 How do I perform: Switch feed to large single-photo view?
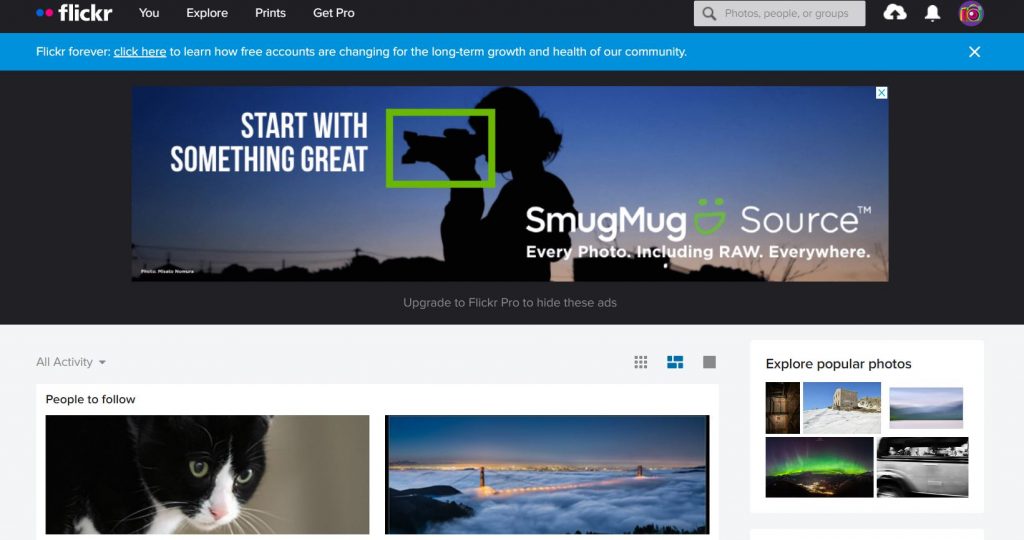(709, 362)
